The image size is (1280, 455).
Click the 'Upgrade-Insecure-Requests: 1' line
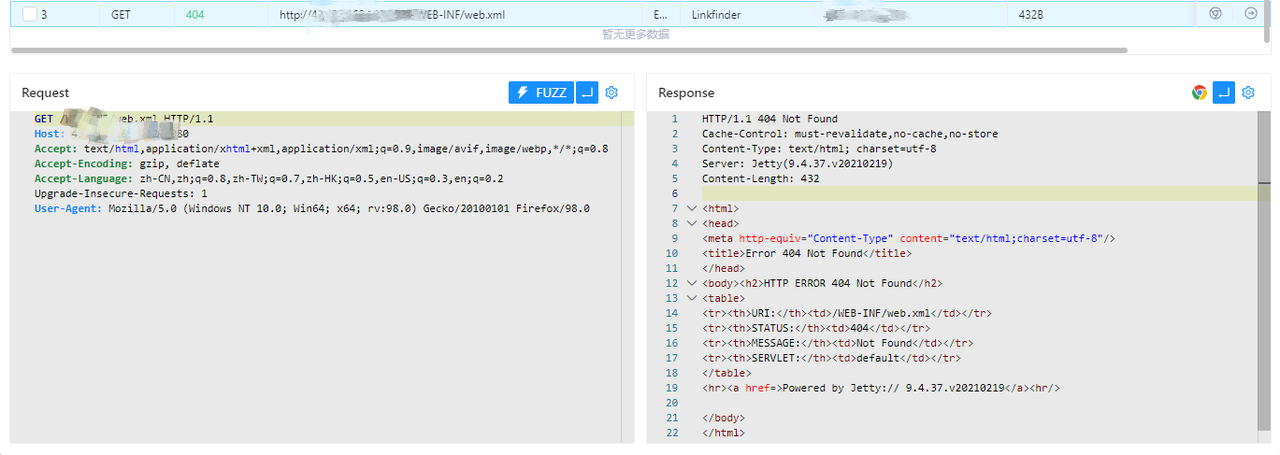[121, 194]
